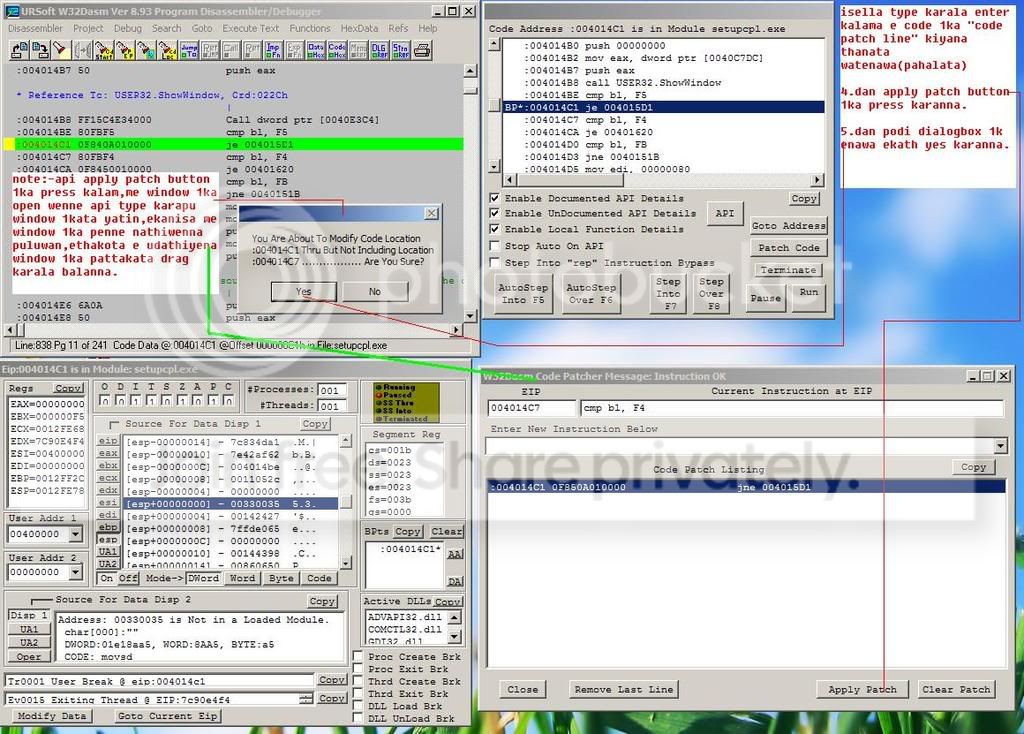Open the Search menu

point(167,28)
